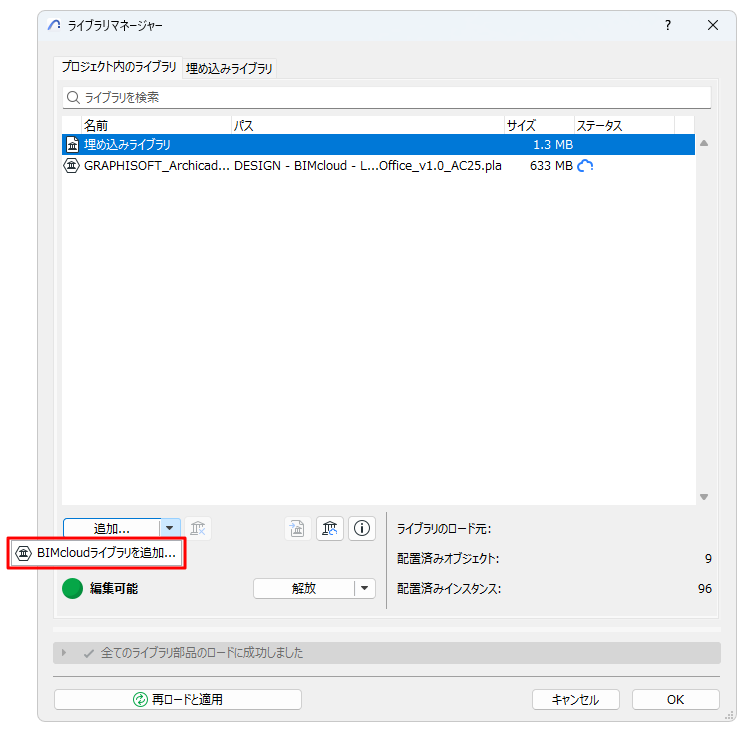This screenshot has width=748, height=731.
Task: Click the DESIGN - BIMcloud path text
Action: click(x=367, y=166)
